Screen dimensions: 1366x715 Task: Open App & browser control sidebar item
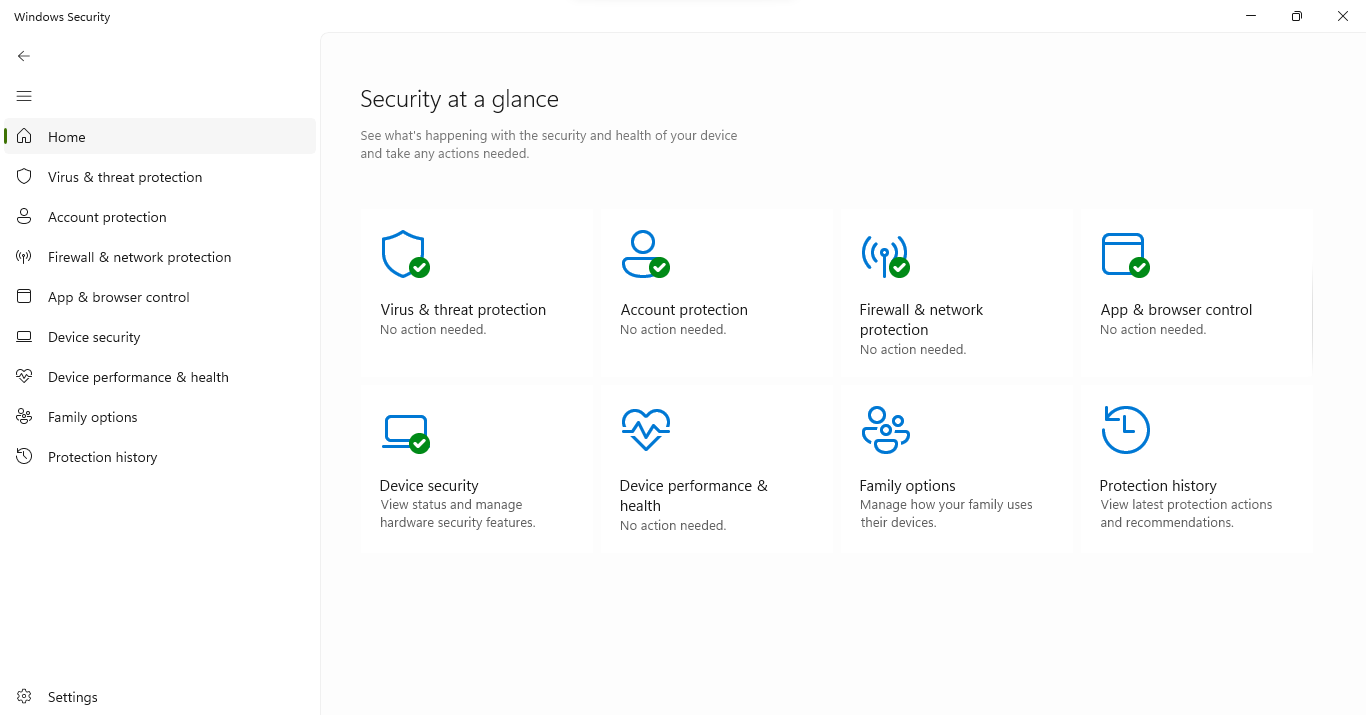coord(118,297)
